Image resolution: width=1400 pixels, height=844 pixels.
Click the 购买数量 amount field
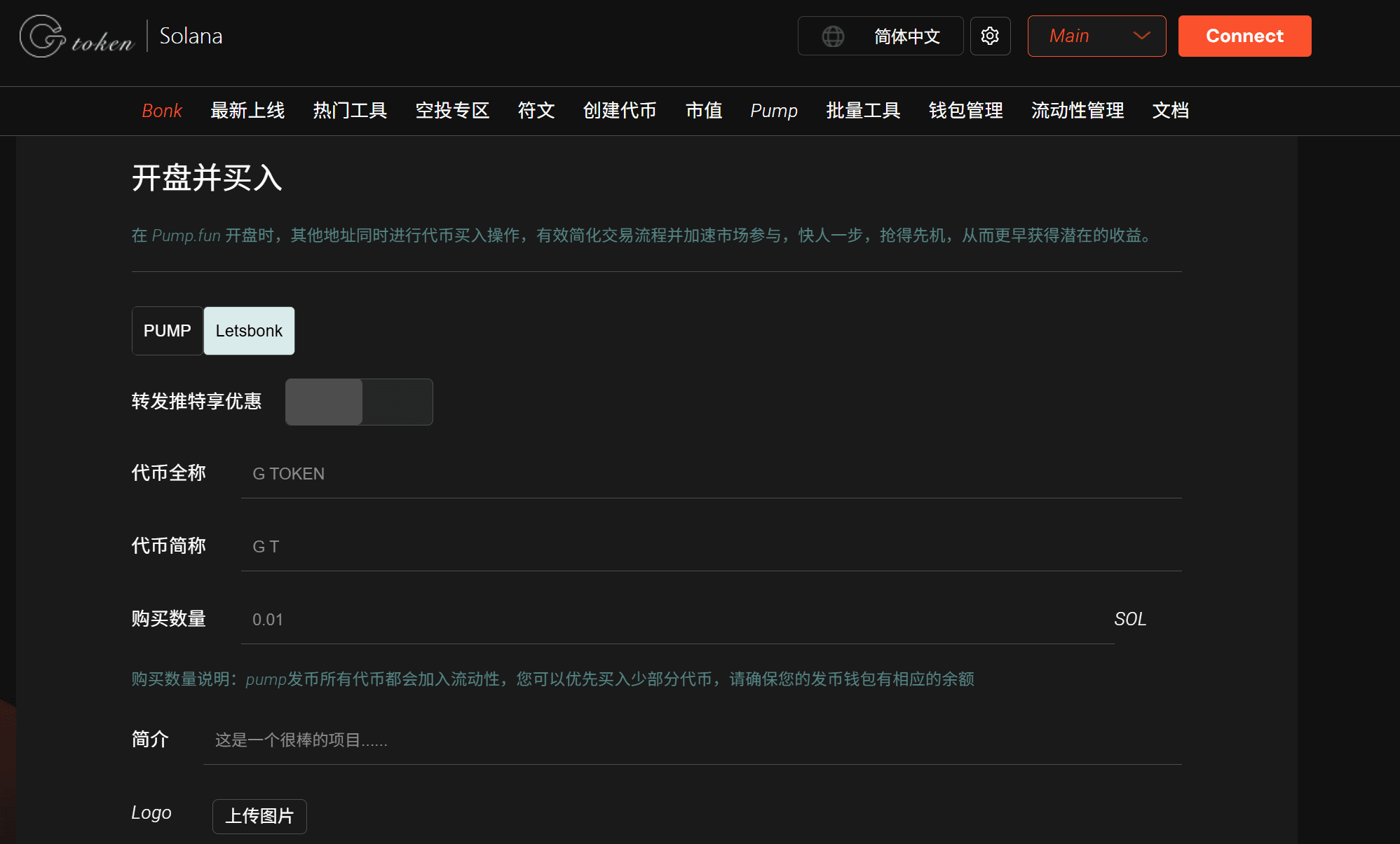click(x=678, y=620)
